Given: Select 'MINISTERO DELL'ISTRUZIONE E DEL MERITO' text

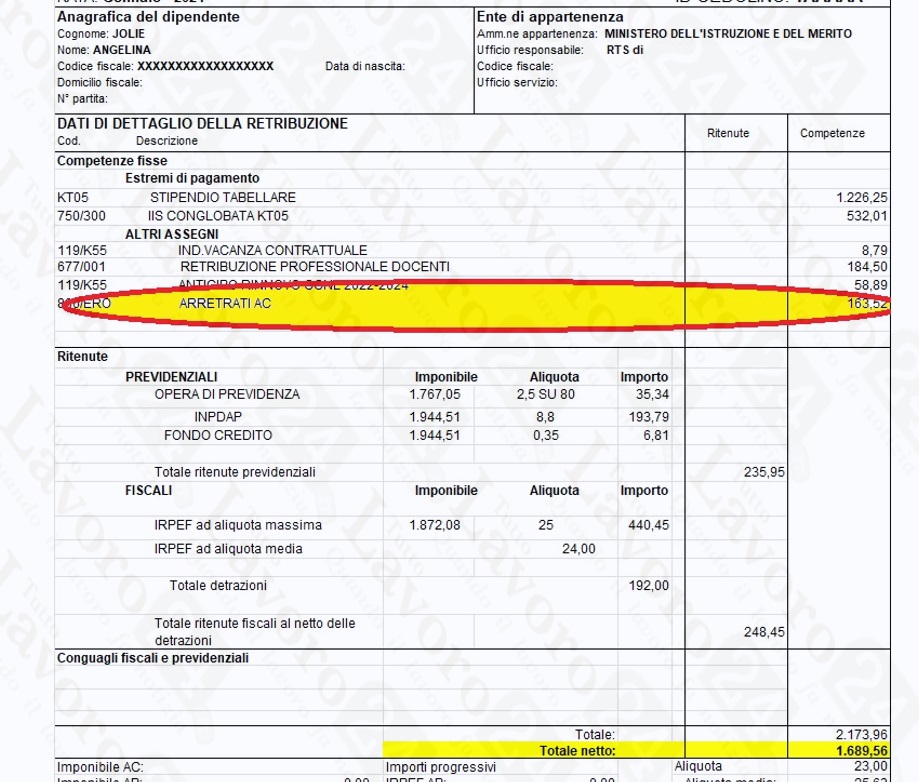Looking at the screenshot, I should tap(728, 33).
